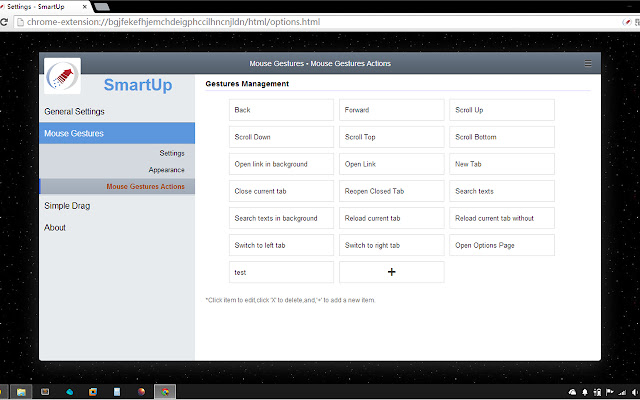Click the SmartUp rocket logo
This screenshot has width=640, height=400.
[63, 76]
